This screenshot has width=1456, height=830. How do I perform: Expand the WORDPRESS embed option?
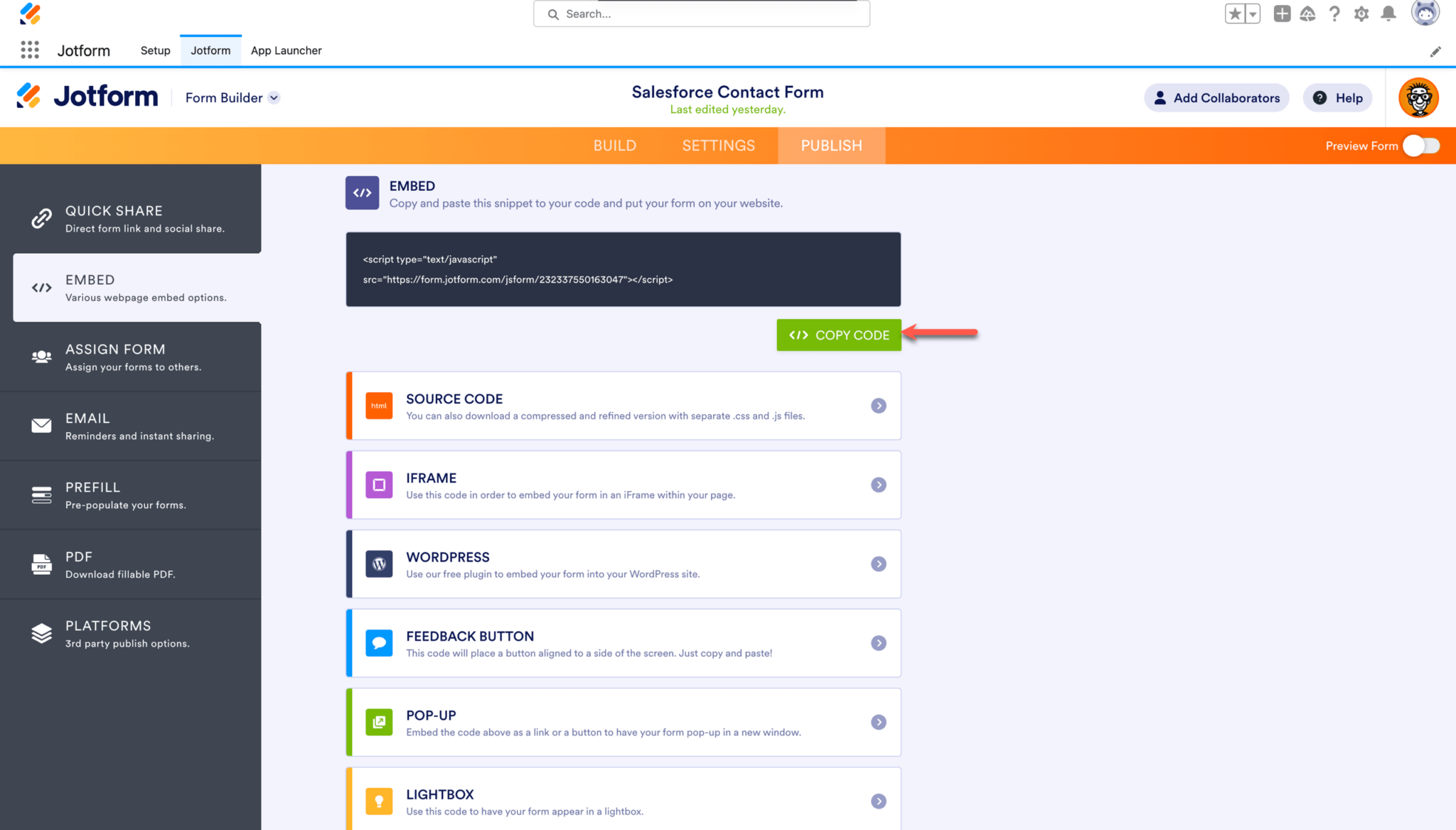click(x=879, y=564)
